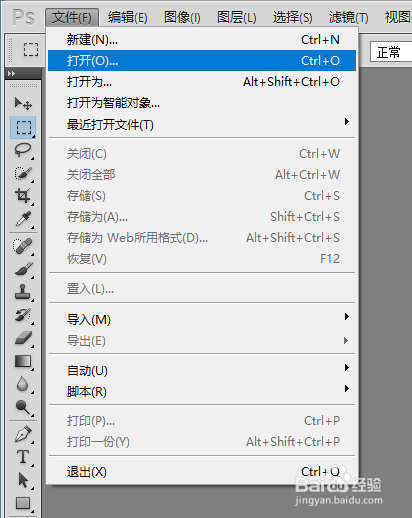Viewport: 412px width, 518px height.
Task: Select the Pen tool
Action: (23, 434)
